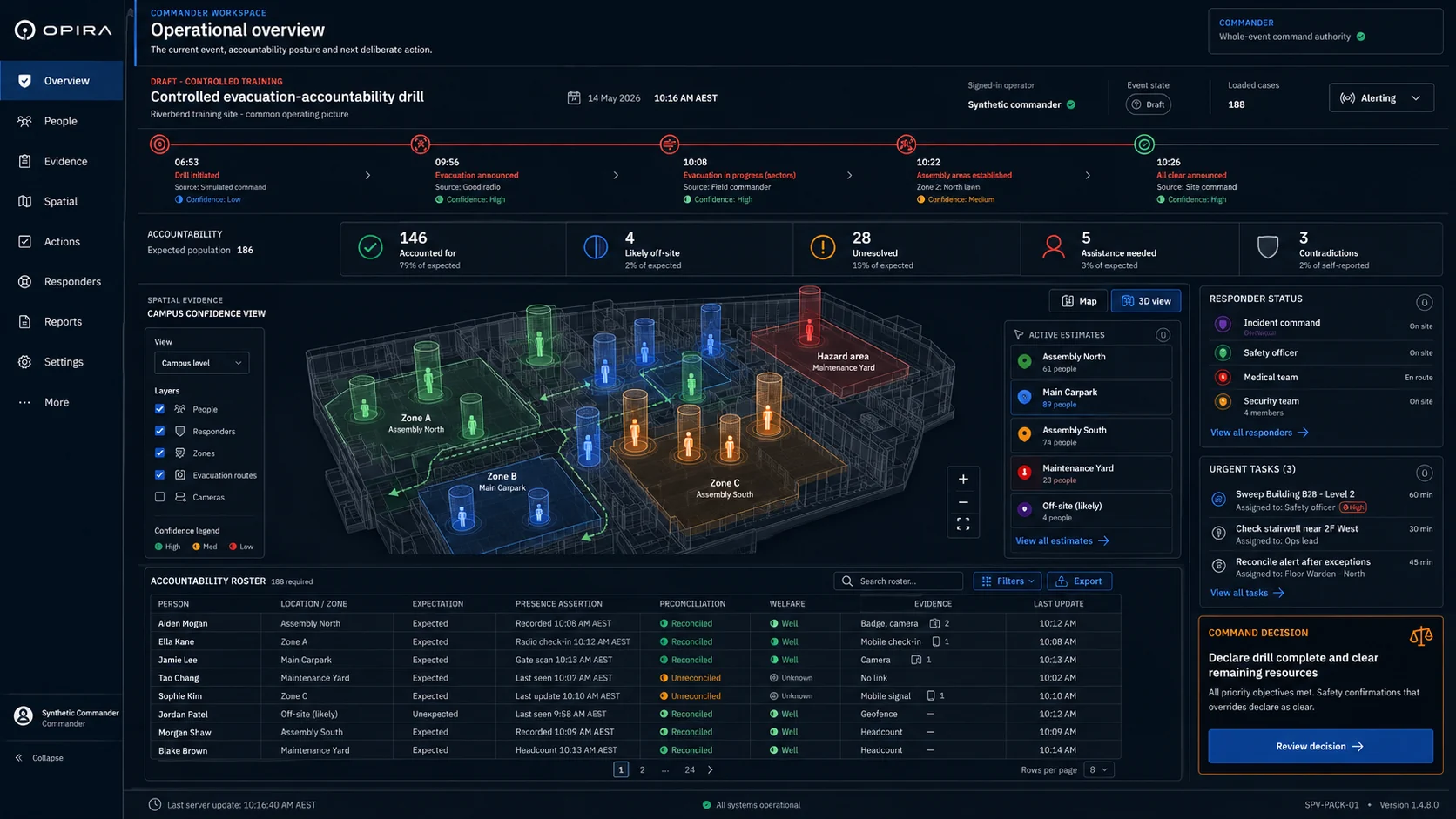1456x819 pixels.
Task: Toggle the Evacuation routes layer checkbox
Action: (x=159, y=475)
